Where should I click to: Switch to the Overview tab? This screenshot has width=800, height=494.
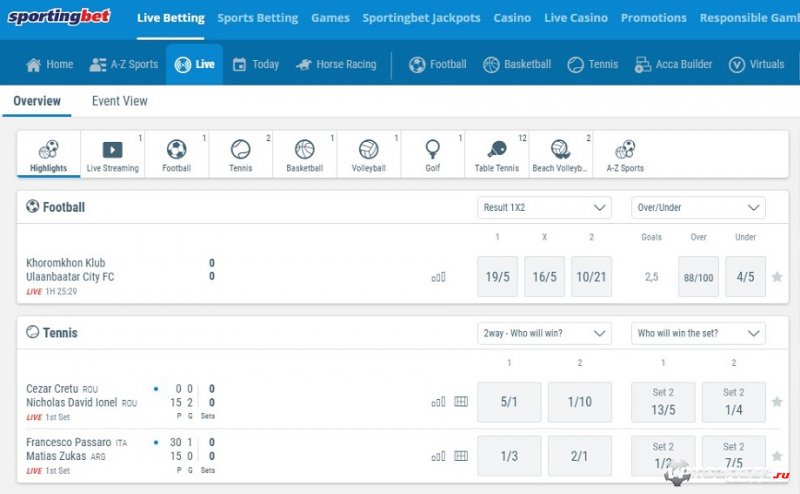coord(37,101)
